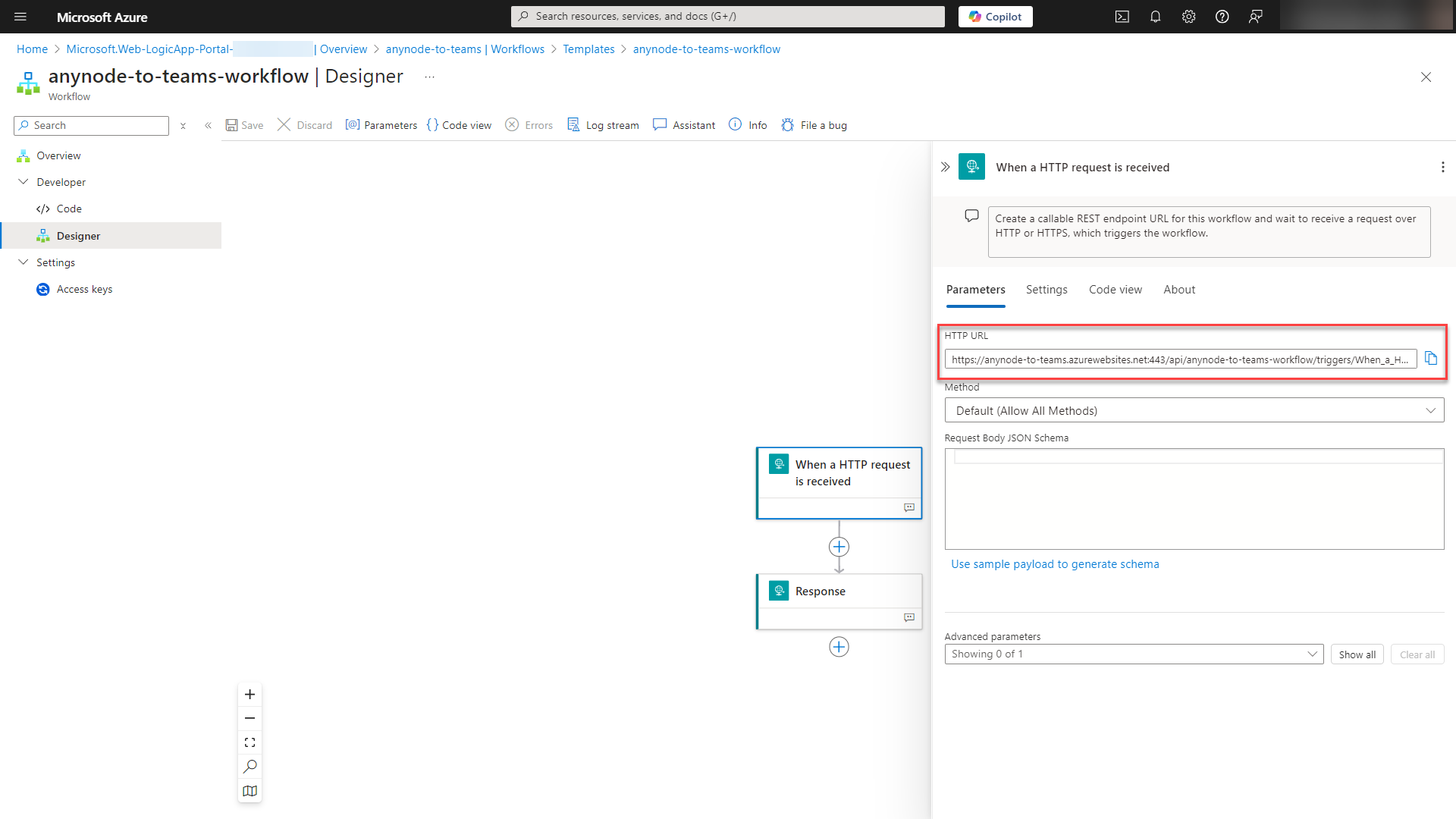Switch to the About tab
The width and height of the screenshot is (1456, 819).
(x=1178, y=289)
